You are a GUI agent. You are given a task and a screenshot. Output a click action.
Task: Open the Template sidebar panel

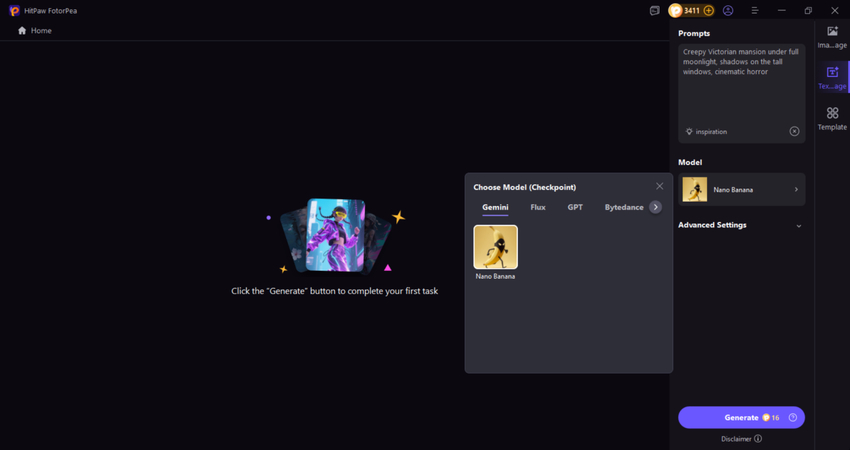pyautogui.click(x=832, y=118)
